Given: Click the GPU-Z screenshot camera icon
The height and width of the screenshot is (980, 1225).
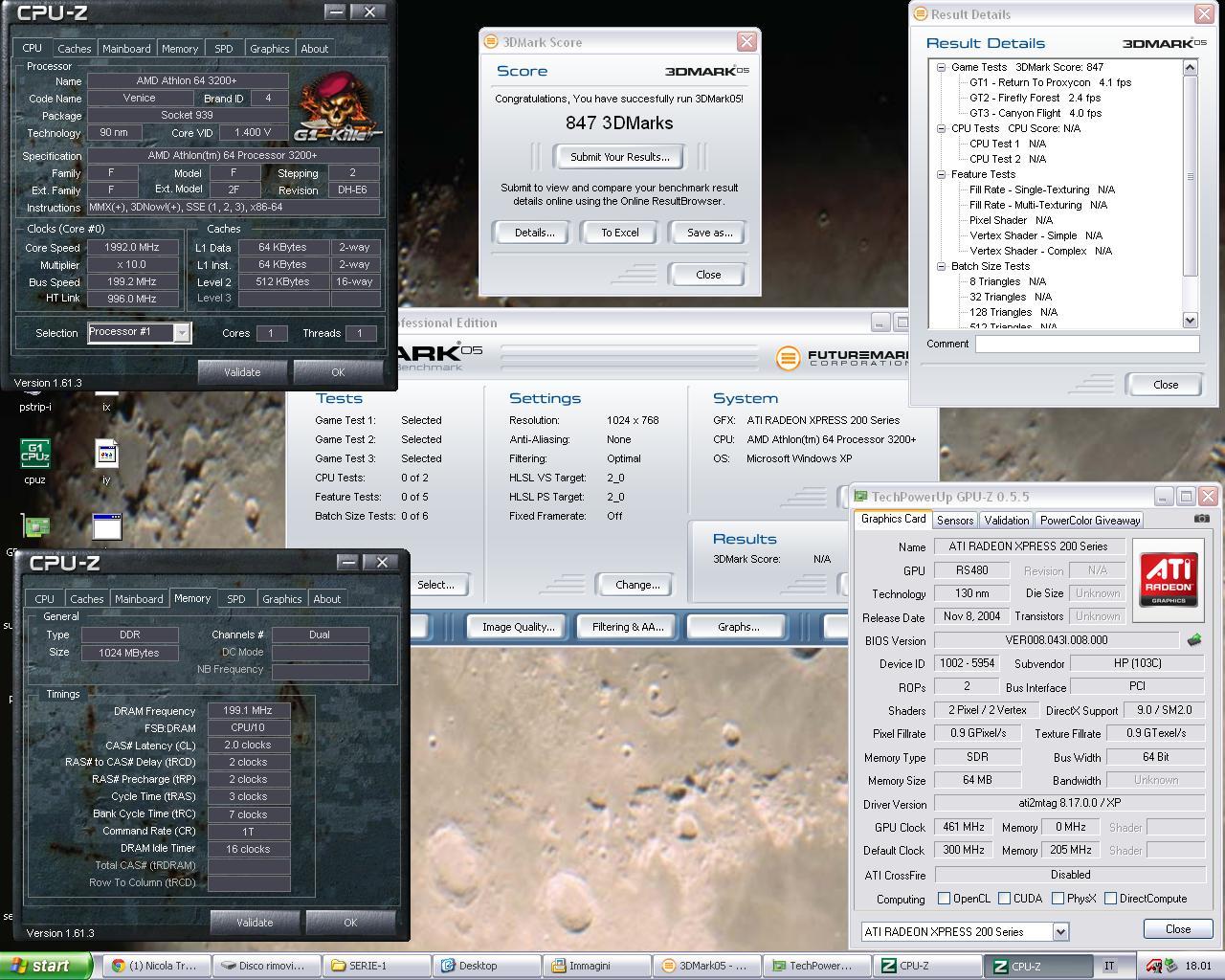Looking at the screenshot, I should point(1202,519).
